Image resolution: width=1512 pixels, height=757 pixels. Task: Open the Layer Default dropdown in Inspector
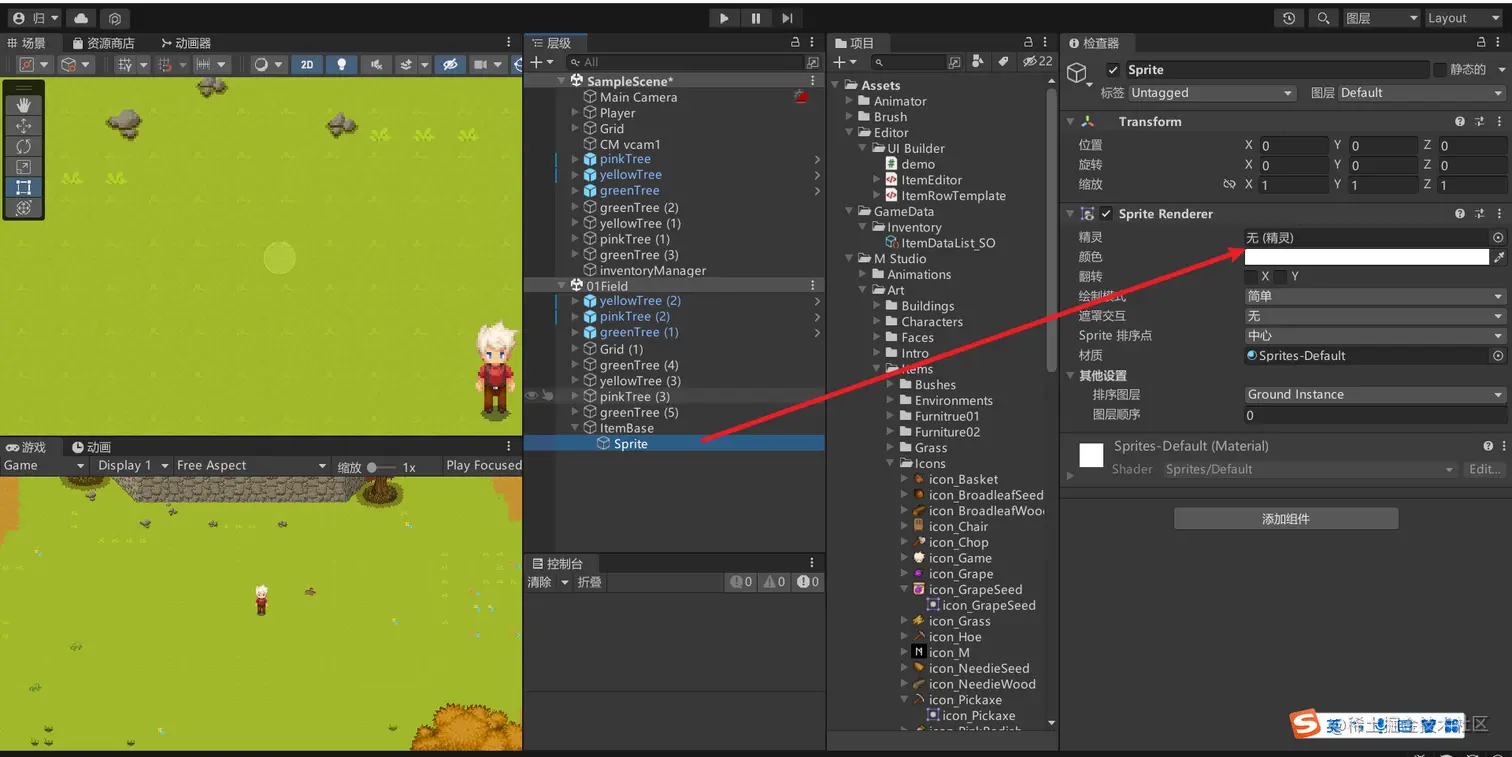[1422, 93]
